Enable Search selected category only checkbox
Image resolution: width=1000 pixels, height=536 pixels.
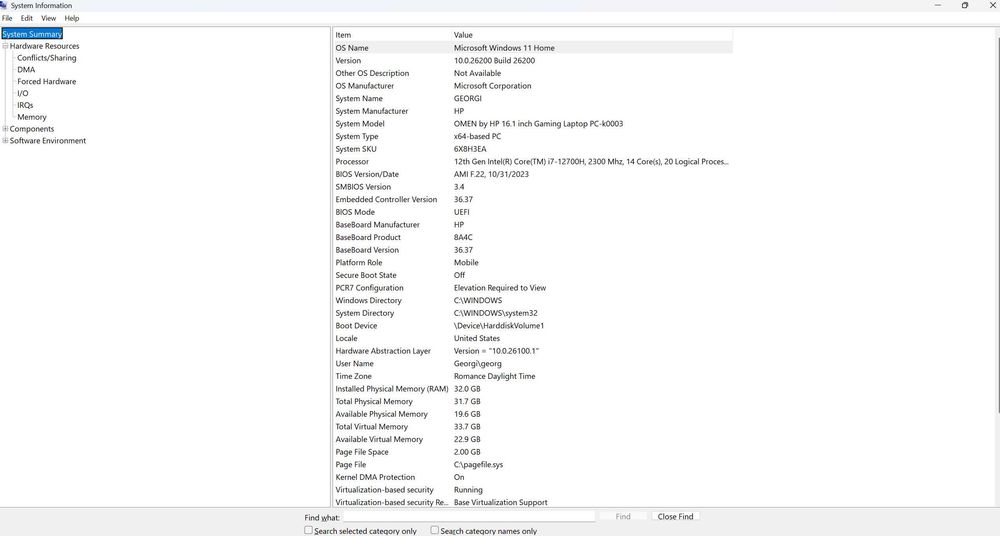click(x=309, y=530)
